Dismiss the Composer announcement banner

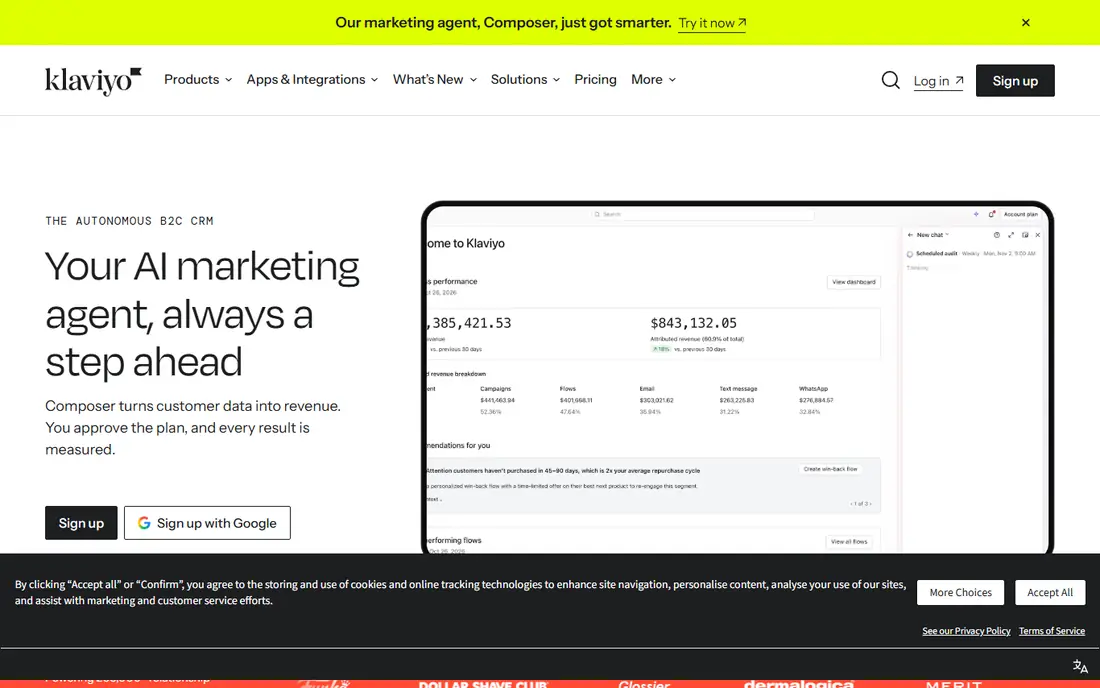(1026, 22)
